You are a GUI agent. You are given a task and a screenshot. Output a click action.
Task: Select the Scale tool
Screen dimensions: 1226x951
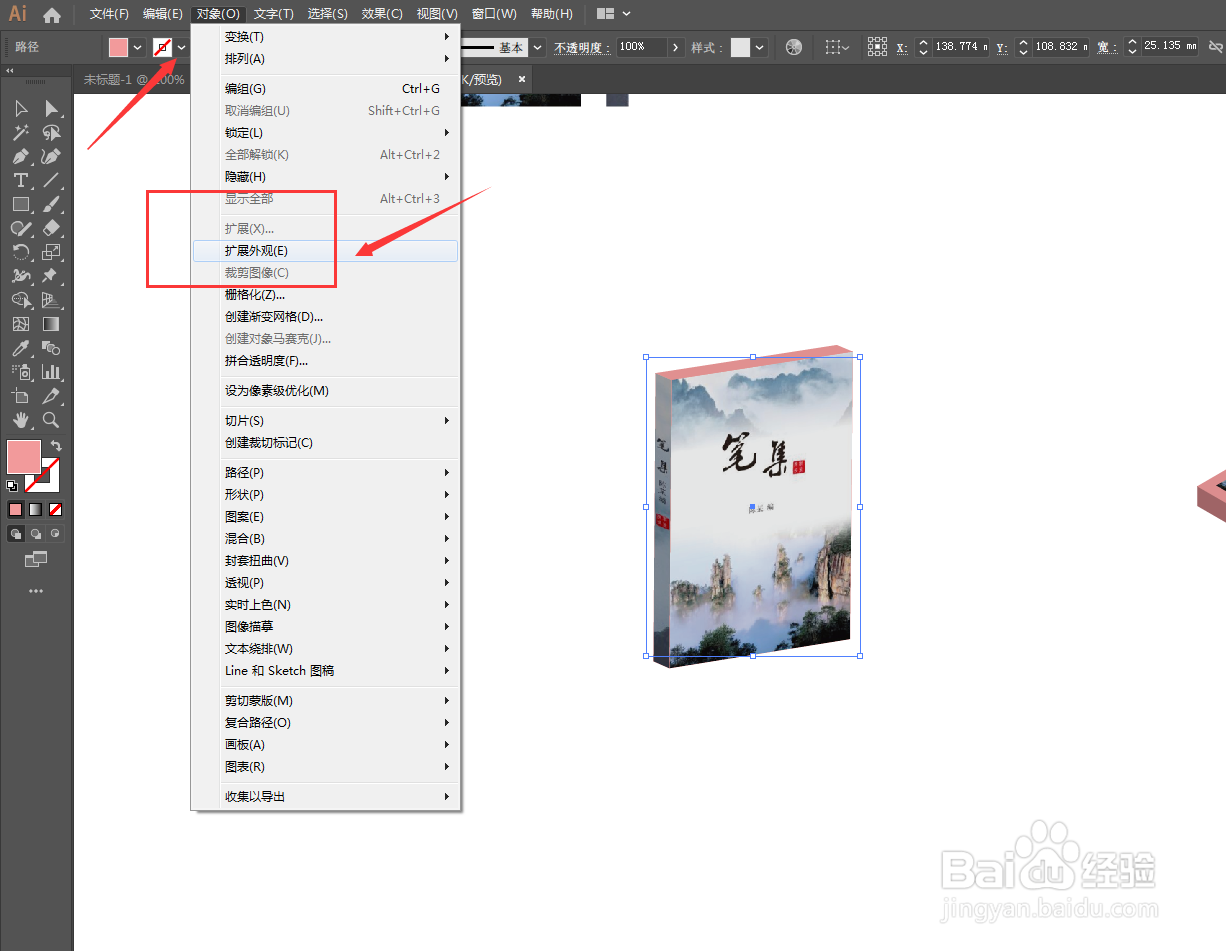pyautogui.click(x=51, y=252)
